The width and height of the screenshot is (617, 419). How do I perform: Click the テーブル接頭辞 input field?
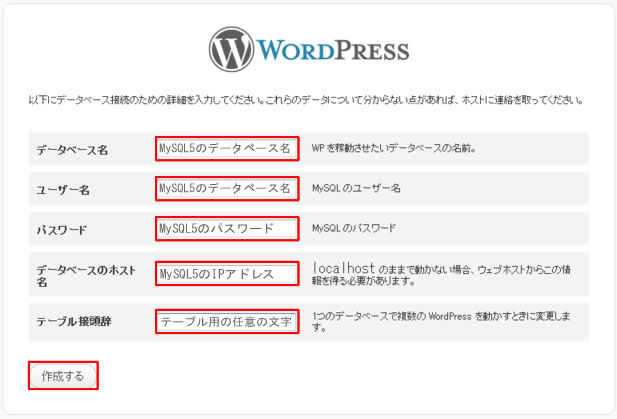pos(227,321)
